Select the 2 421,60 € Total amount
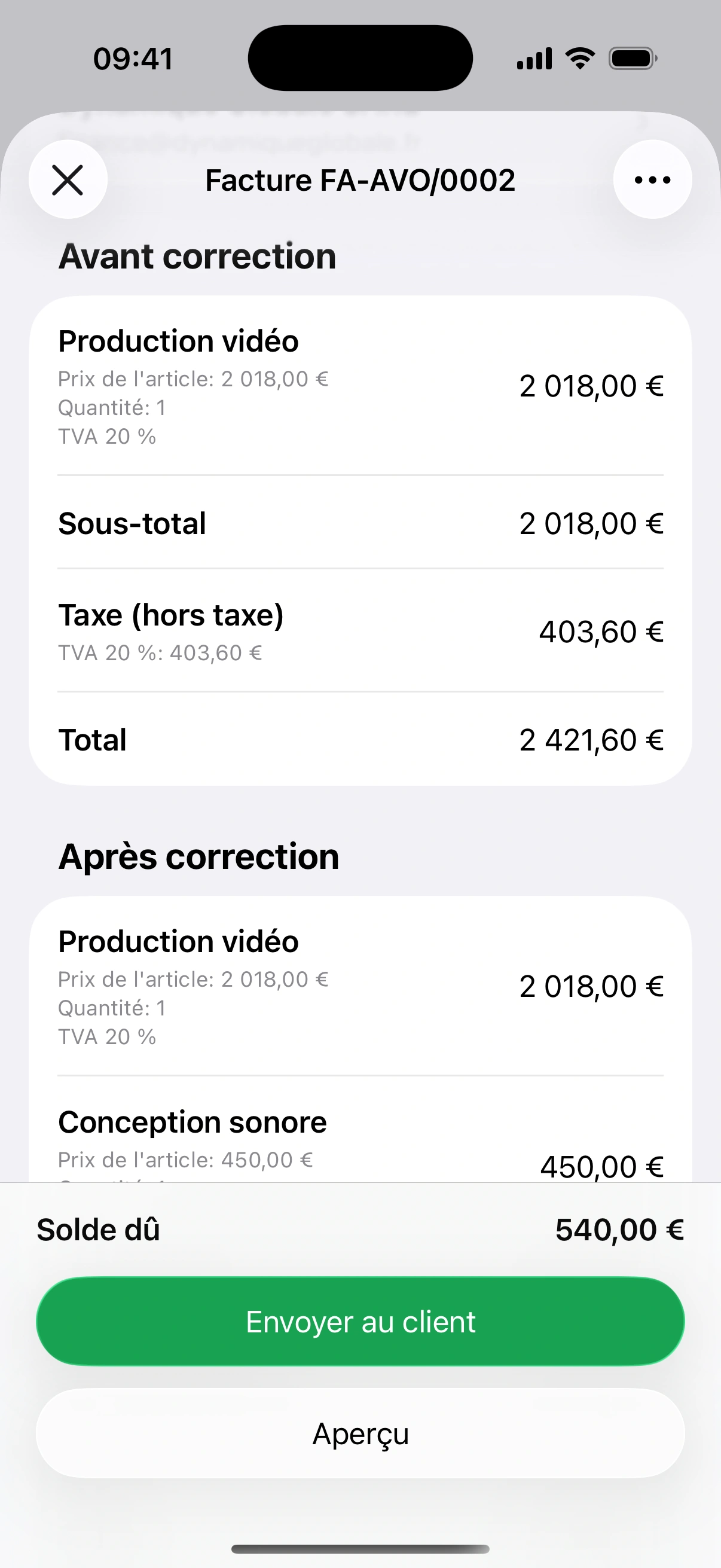721x1568 pixels. coord(591,740)
